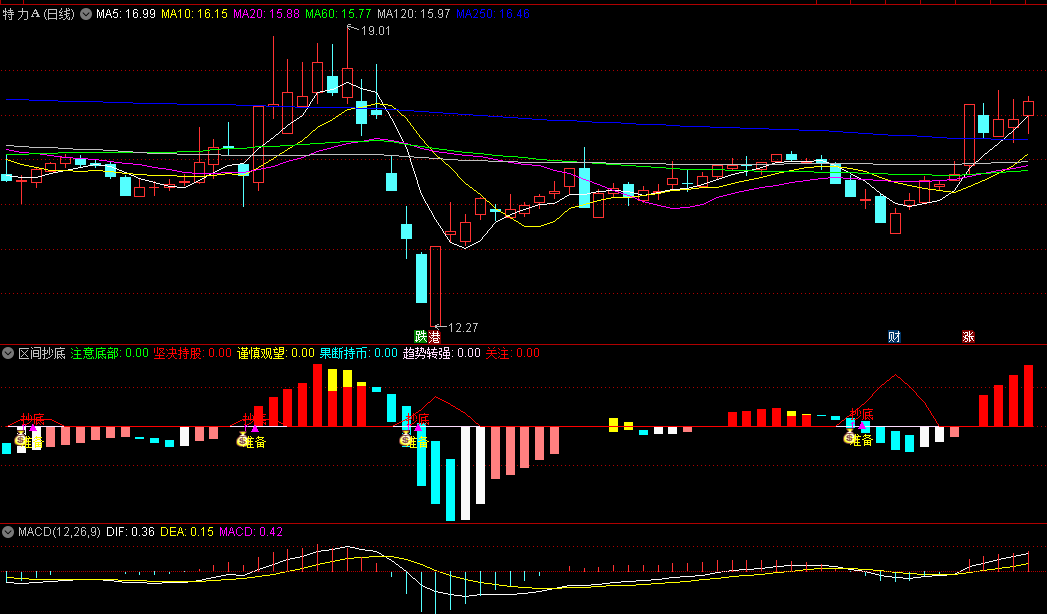Select the magenta MA20: 15.88 label
Viewport: 1047px width, 614px height.
(266, 14)
